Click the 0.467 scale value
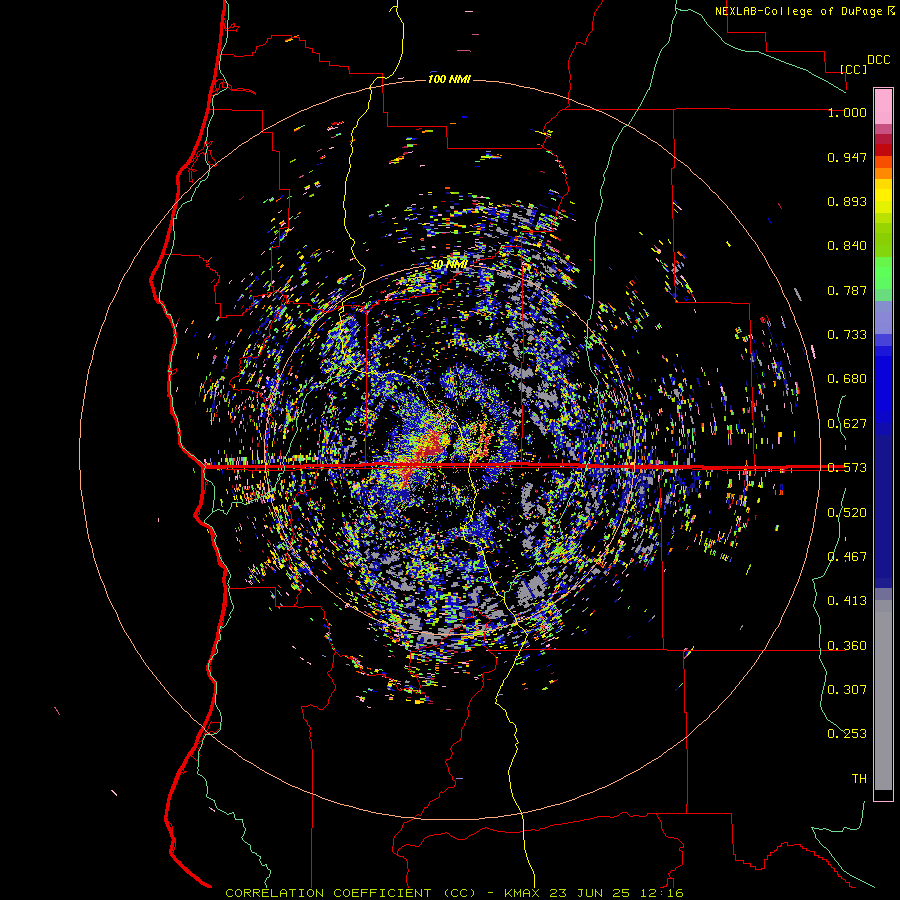This screenshot has width=900, height=900. 847,557
